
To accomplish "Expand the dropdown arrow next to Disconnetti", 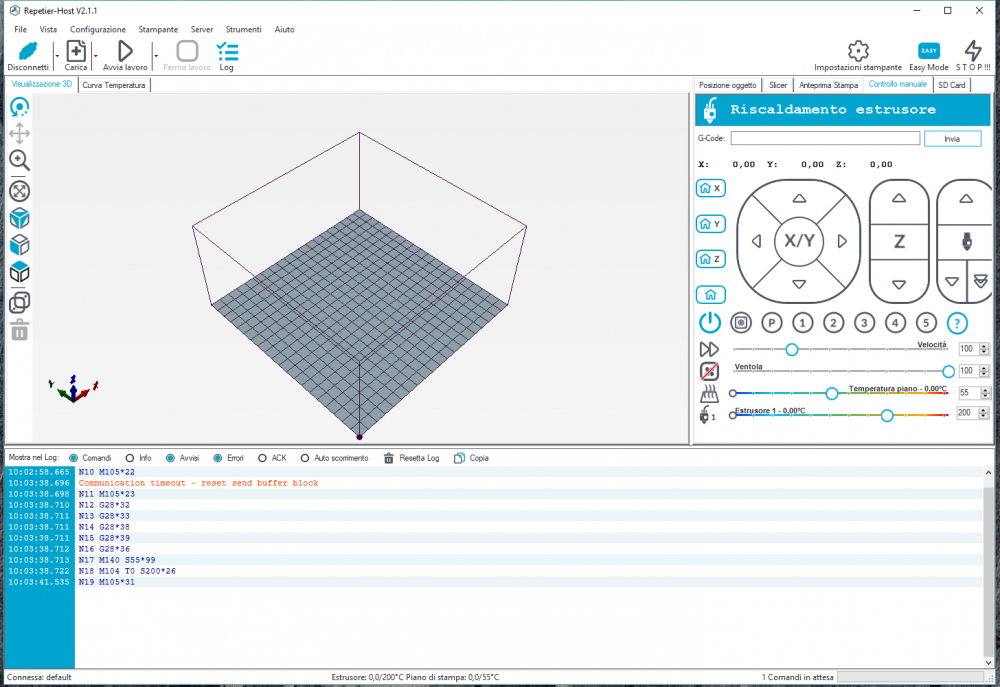I will 55,56.
